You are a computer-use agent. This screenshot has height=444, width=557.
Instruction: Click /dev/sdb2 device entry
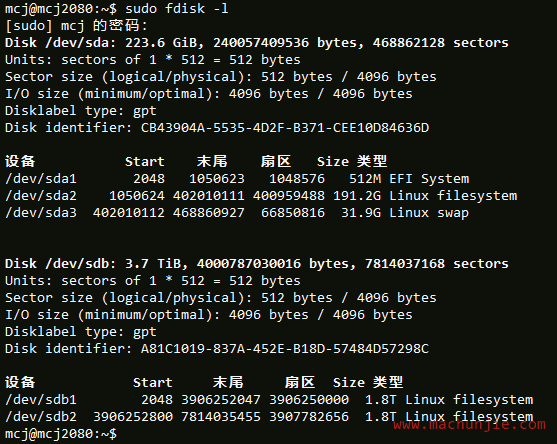click(x=41, y=417)
